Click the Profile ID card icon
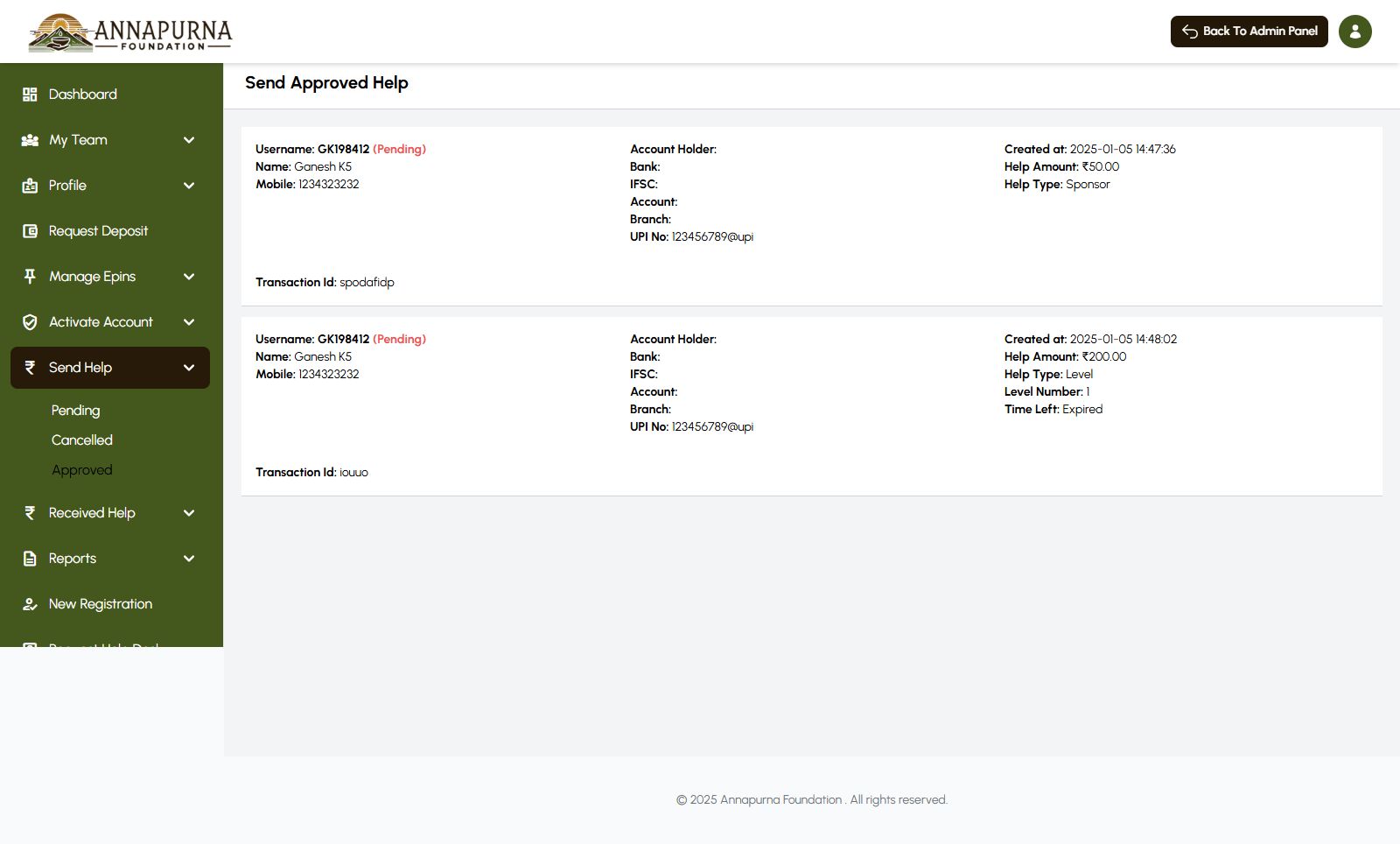Viewport: 1400px width, 844px height. [30, 186]
